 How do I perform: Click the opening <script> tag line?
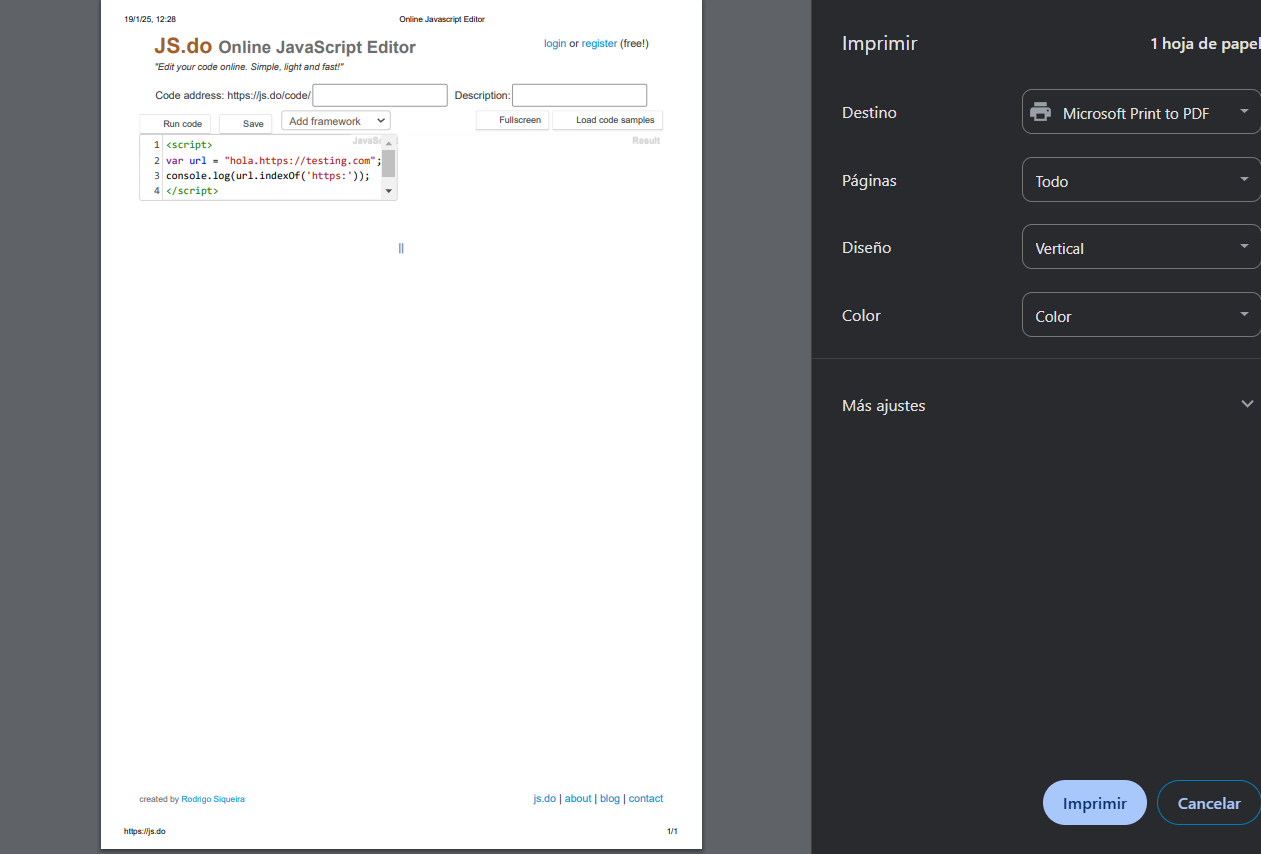[189, 145]
